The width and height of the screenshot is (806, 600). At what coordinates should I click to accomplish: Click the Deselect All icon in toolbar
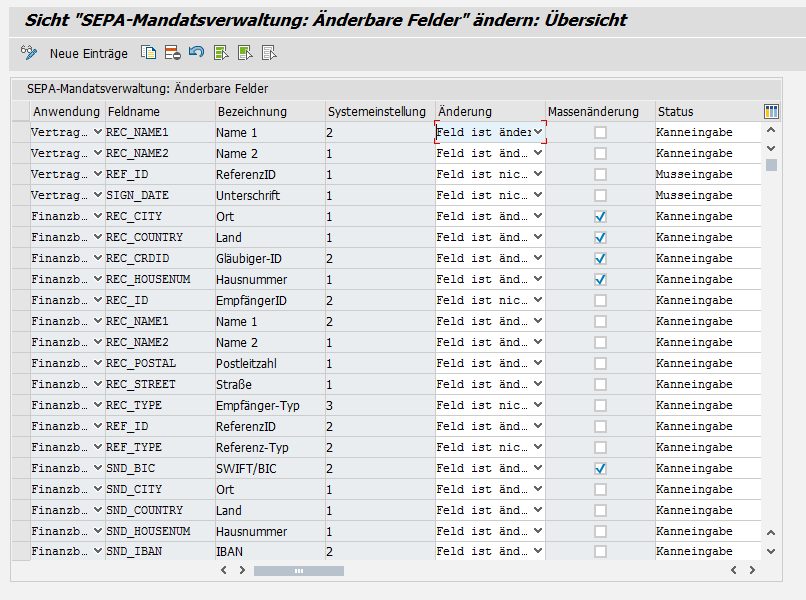269,53
